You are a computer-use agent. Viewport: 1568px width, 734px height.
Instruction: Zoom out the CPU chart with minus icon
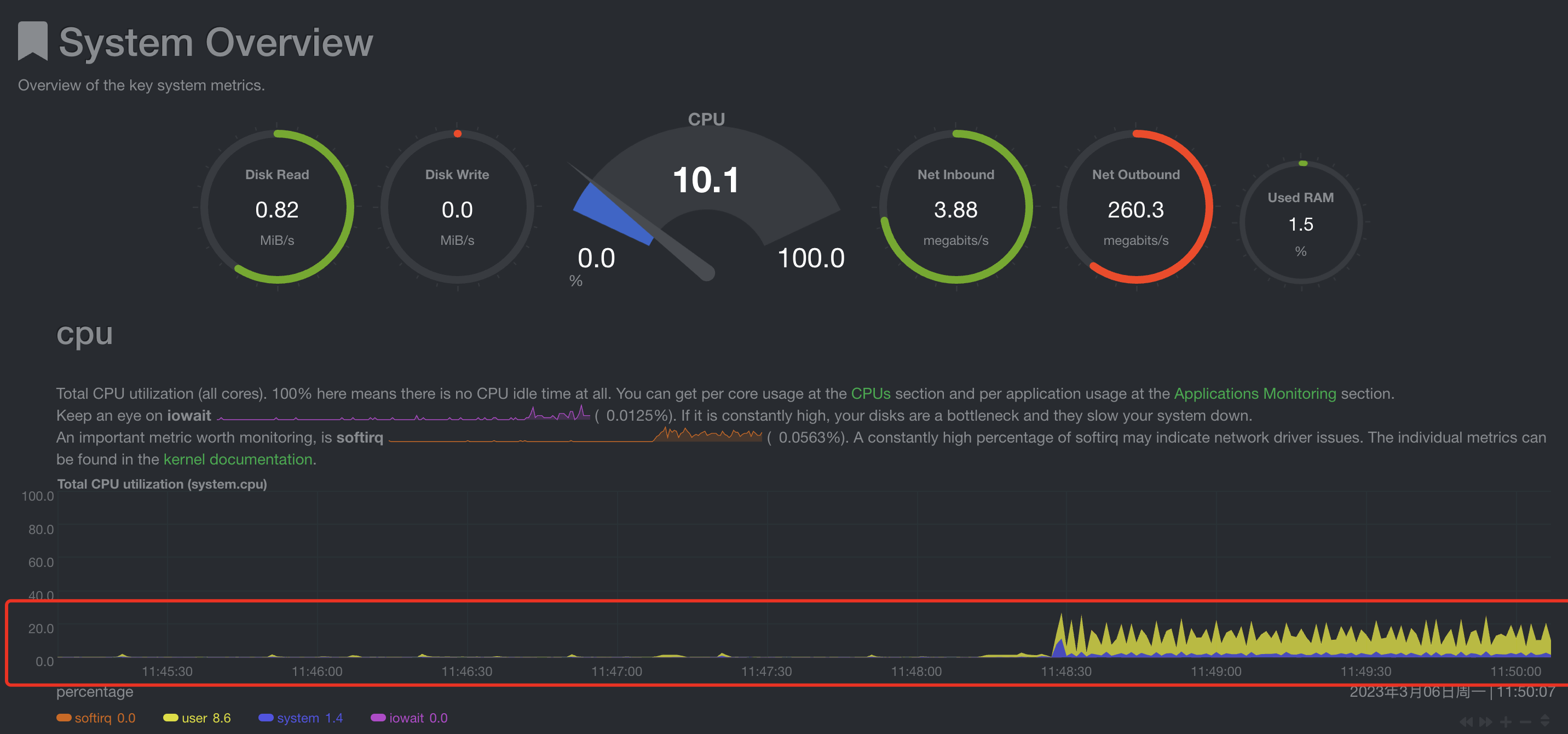point(1525,722)
